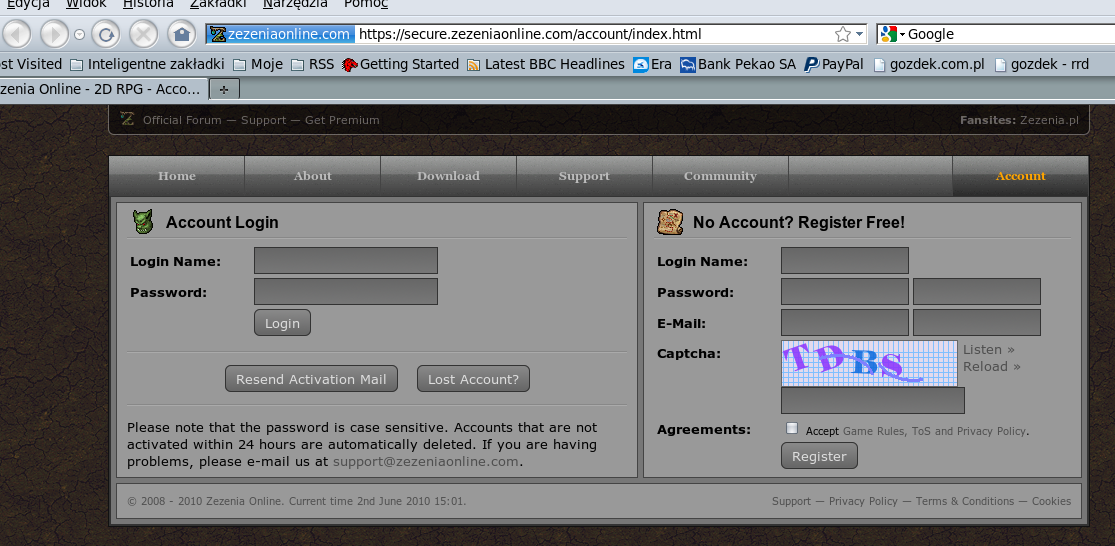This screenshot has height=546, width=1115.
Task: Bookmark page with the star icon
Action: tap(843, 34)
